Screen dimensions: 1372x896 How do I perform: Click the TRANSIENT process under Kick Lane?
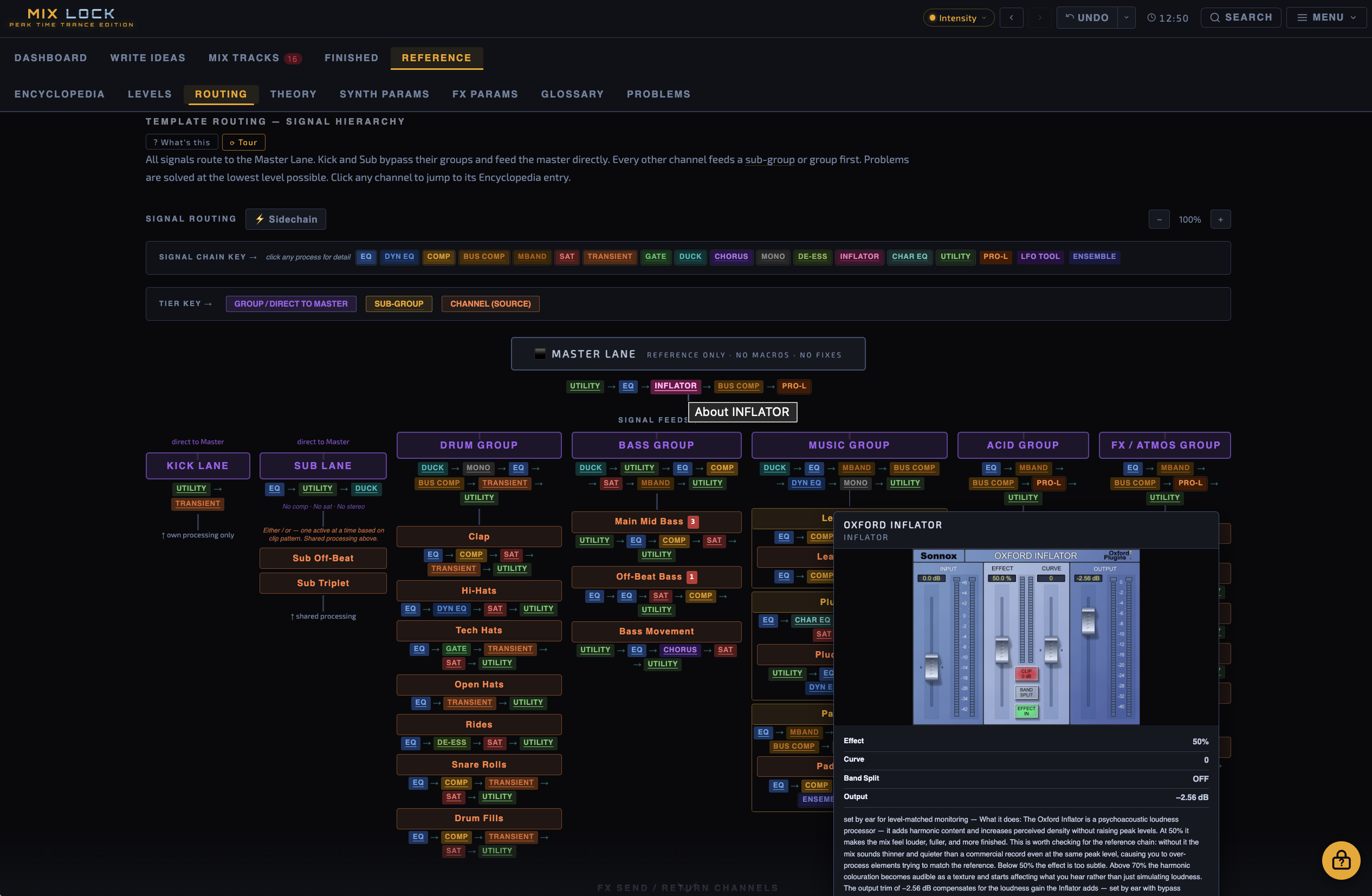click(197, 503)
